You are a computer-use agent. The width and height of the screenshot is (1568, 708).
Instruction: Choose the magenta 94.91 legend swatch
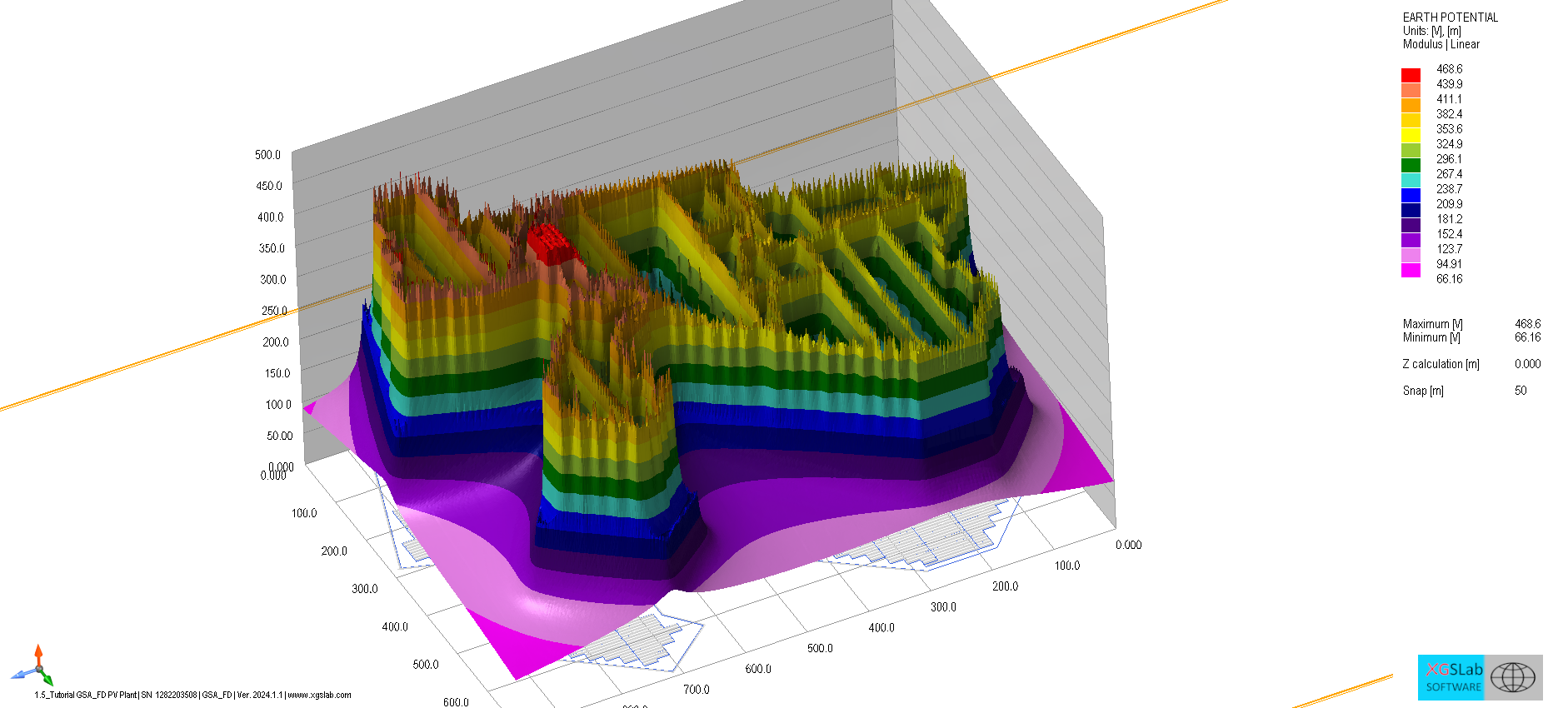[x=1411, y=270]
